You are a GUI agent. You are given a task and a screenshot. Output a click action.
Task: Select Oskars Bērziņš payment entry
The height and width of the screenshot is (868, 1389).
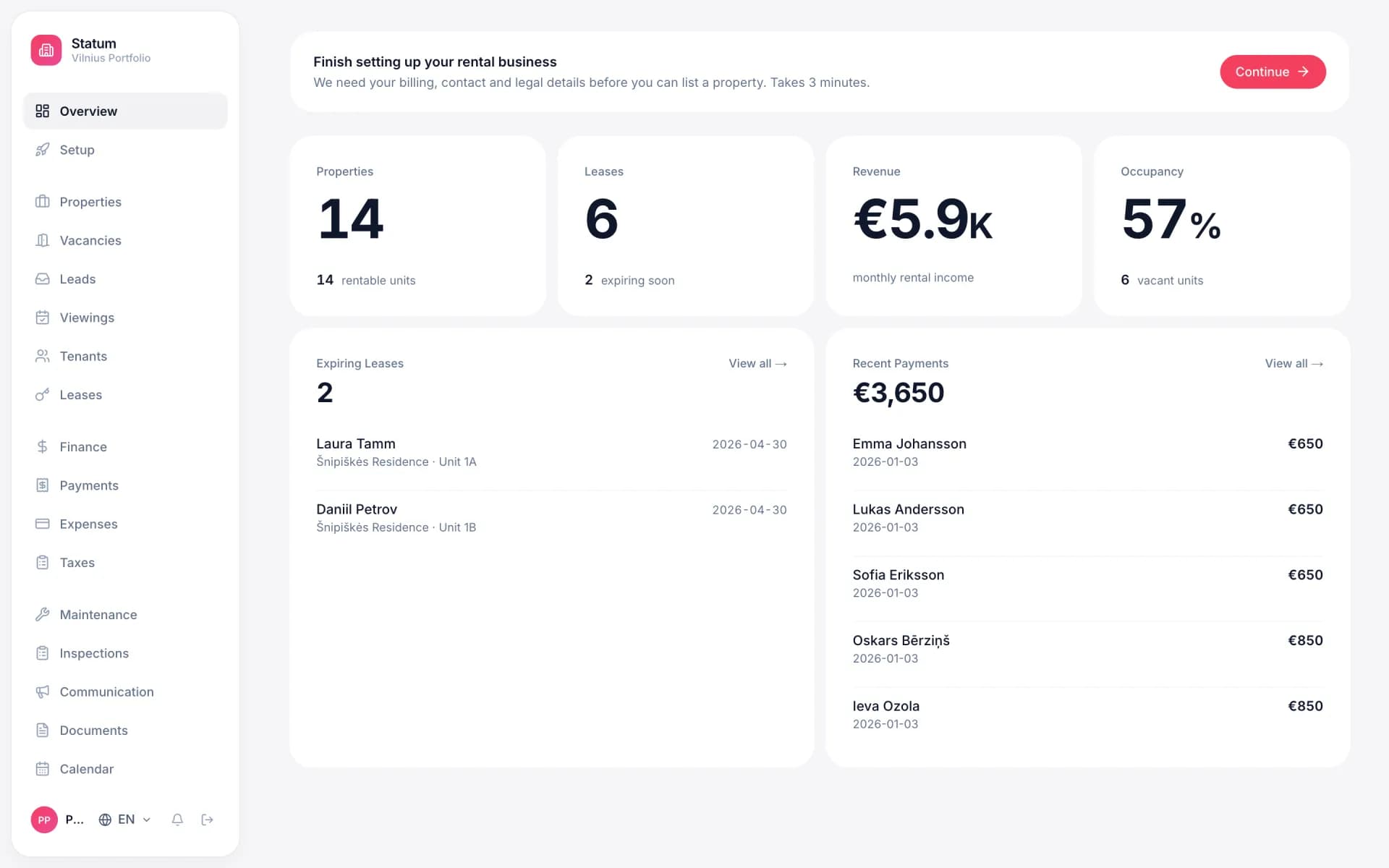pyautogui.click(x=1087, y=649)
